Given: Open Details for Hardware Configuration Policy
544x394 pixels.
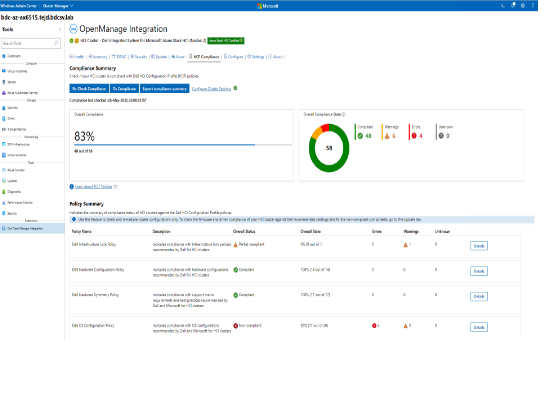Looking at the screenshot, I should 479,271.
